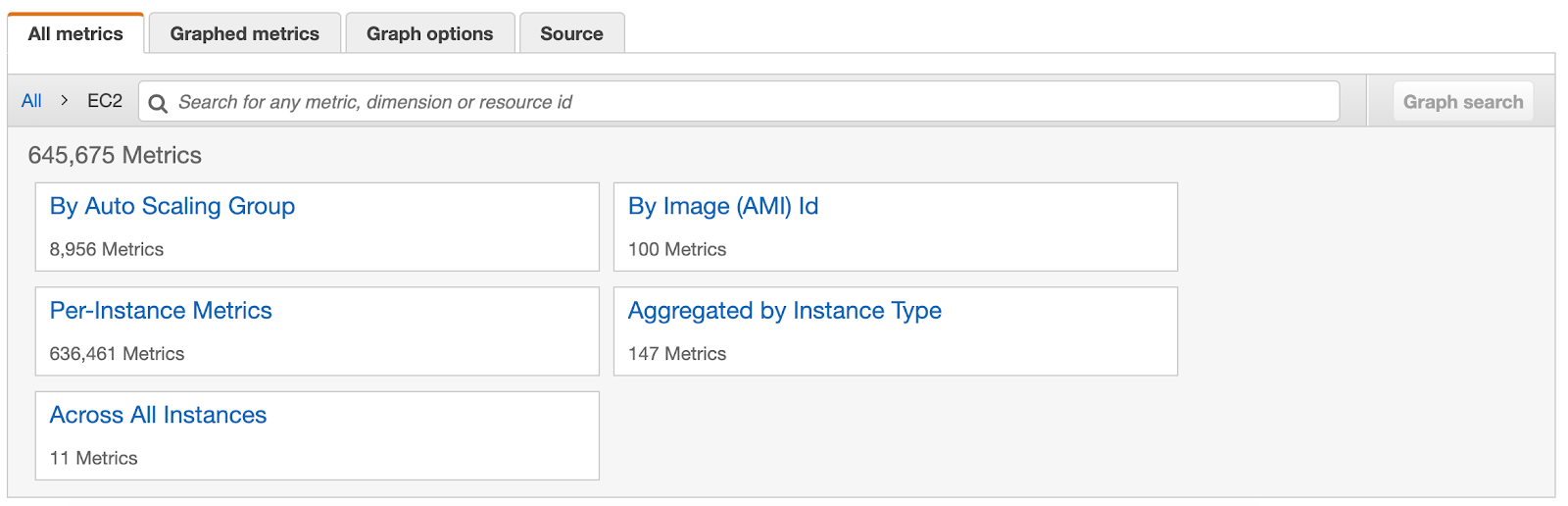The image size is (1568, 506).
Task: Go to the Source tab
Action: coord(571,33)
